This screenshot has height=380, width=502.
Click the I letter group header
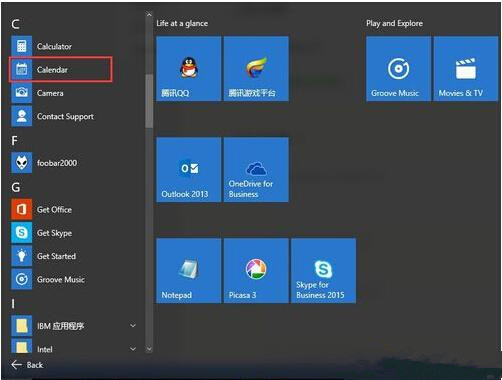(x=13, y=304)
